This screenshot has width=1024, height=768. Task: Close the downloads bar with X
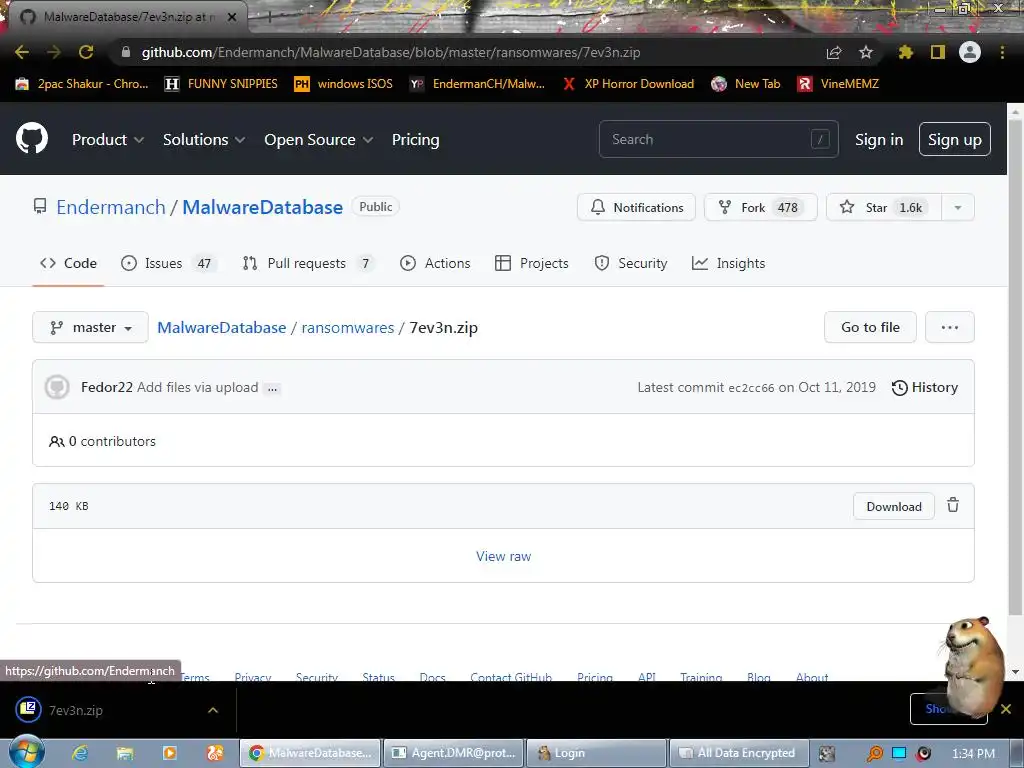pos(1006,709)
